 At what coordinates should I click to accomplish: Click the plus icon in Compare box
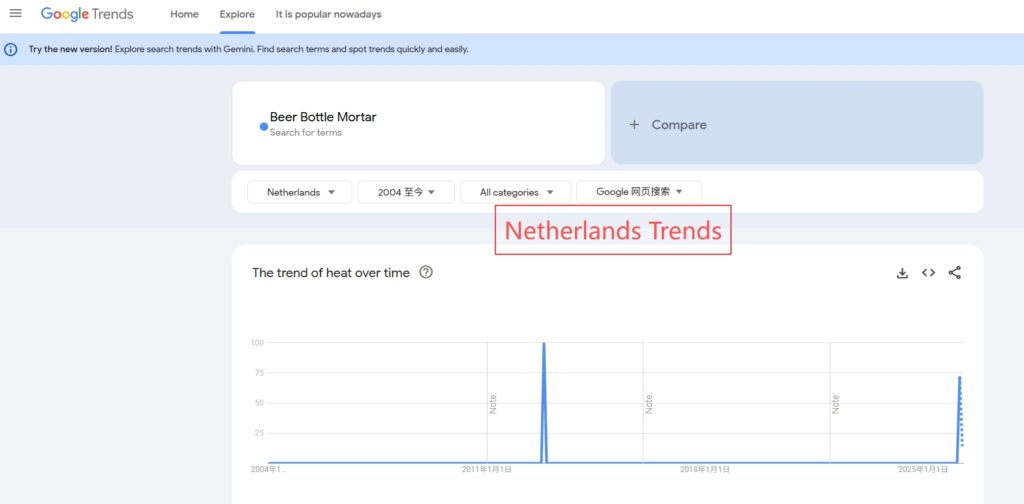pos(634,125)
